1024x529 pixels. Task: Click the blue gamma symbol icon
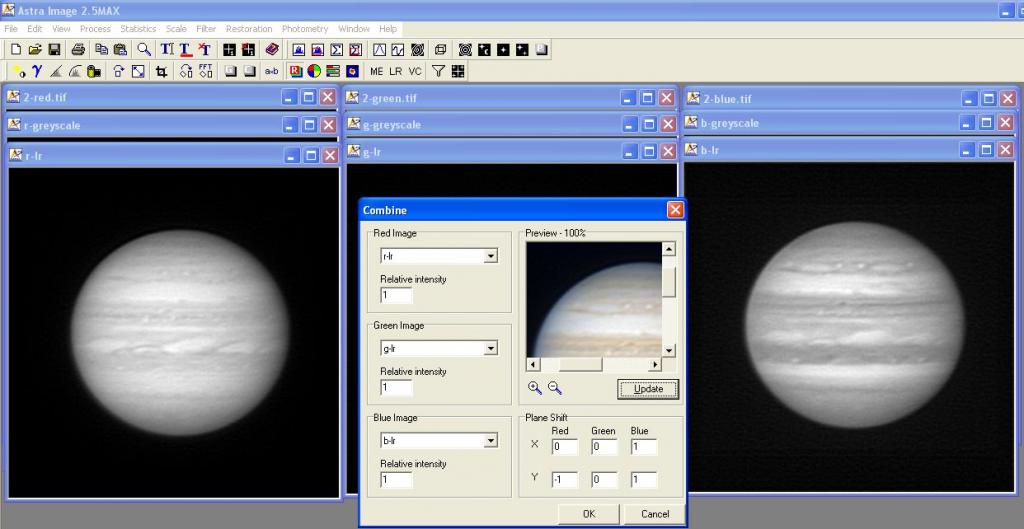pyautogui.click(x=37, y=71)
